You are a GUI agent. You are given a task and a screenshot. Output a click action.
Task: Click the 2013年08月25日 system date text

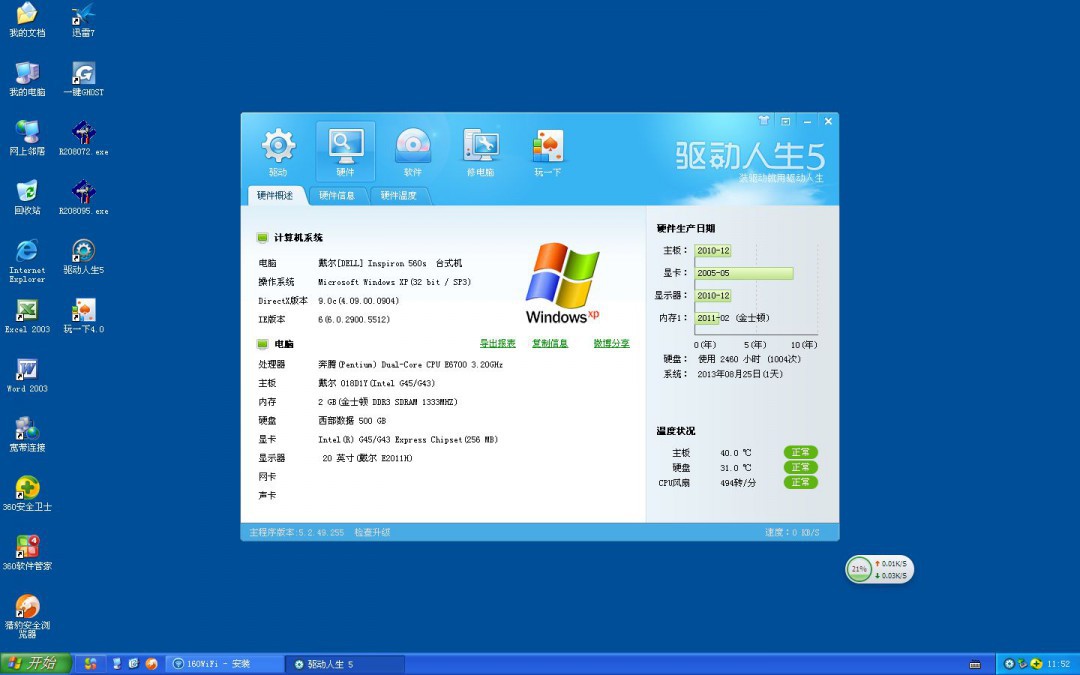740,374
